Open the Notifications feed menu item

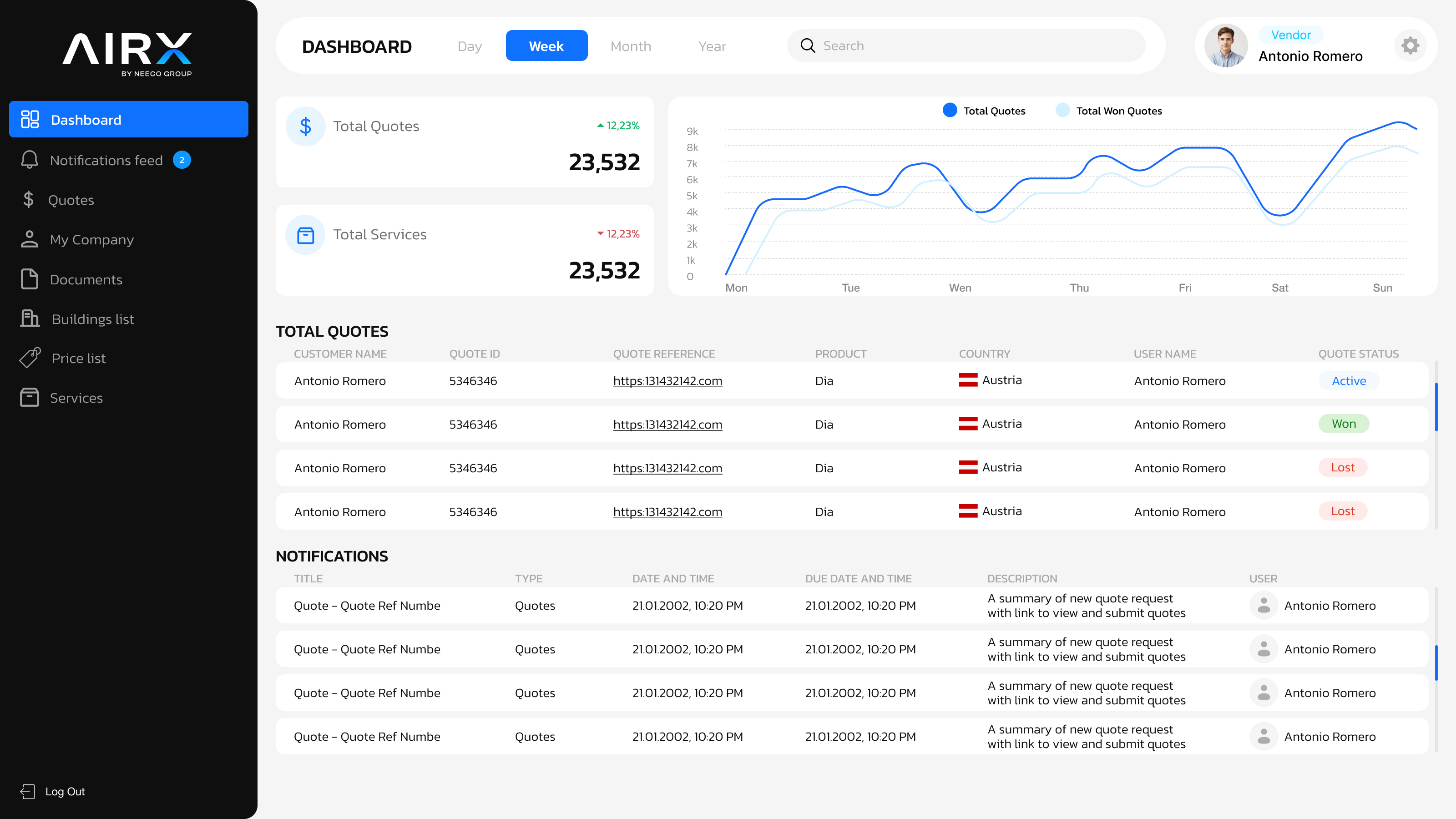[106, 160]
